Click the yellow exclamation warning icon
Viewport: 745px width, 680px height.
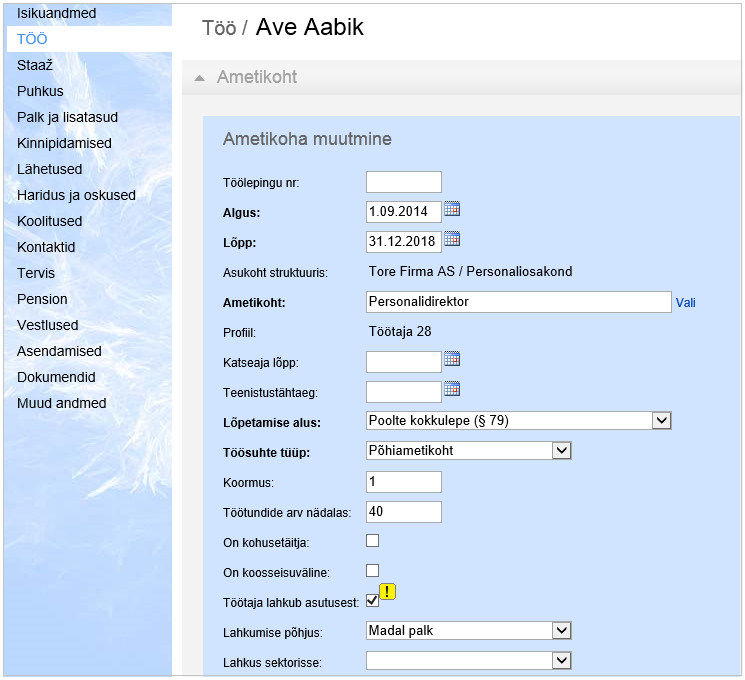point(388,591)
